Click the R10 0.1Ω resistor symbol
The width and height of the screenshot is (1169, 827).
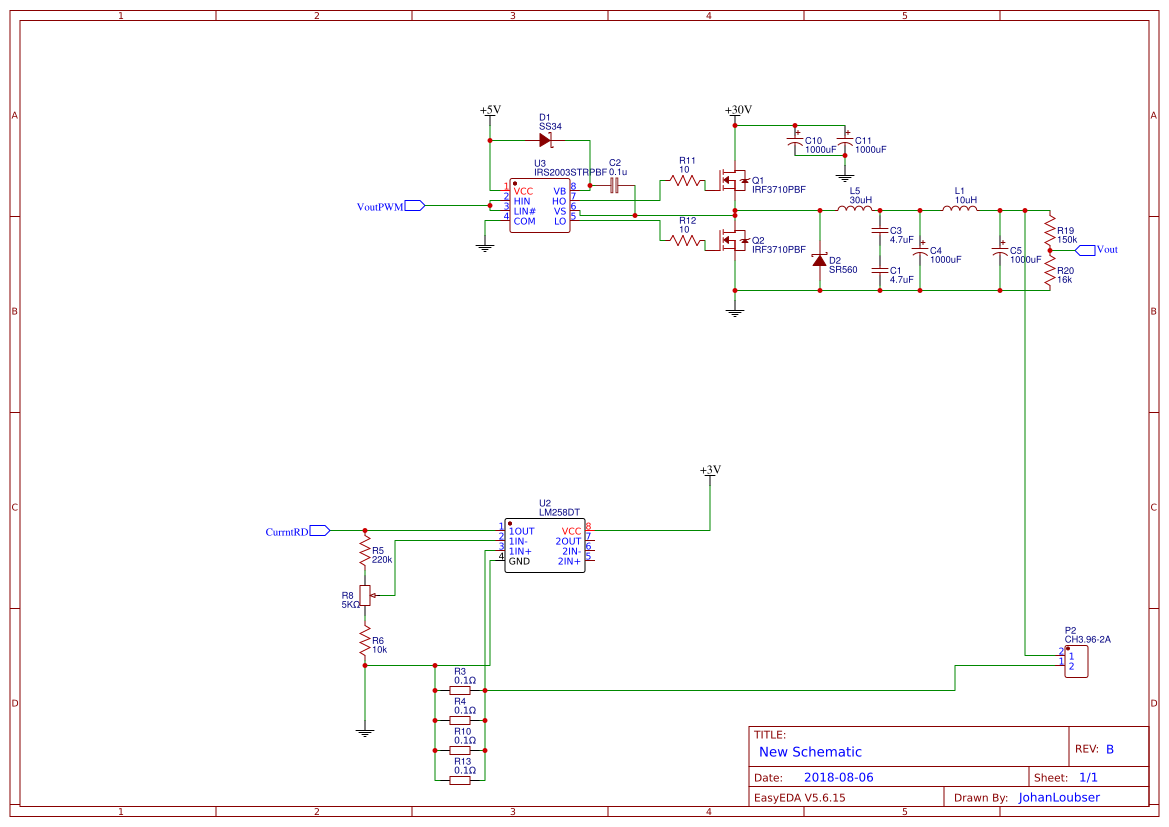pyautogui.click(x=460, y=750)
